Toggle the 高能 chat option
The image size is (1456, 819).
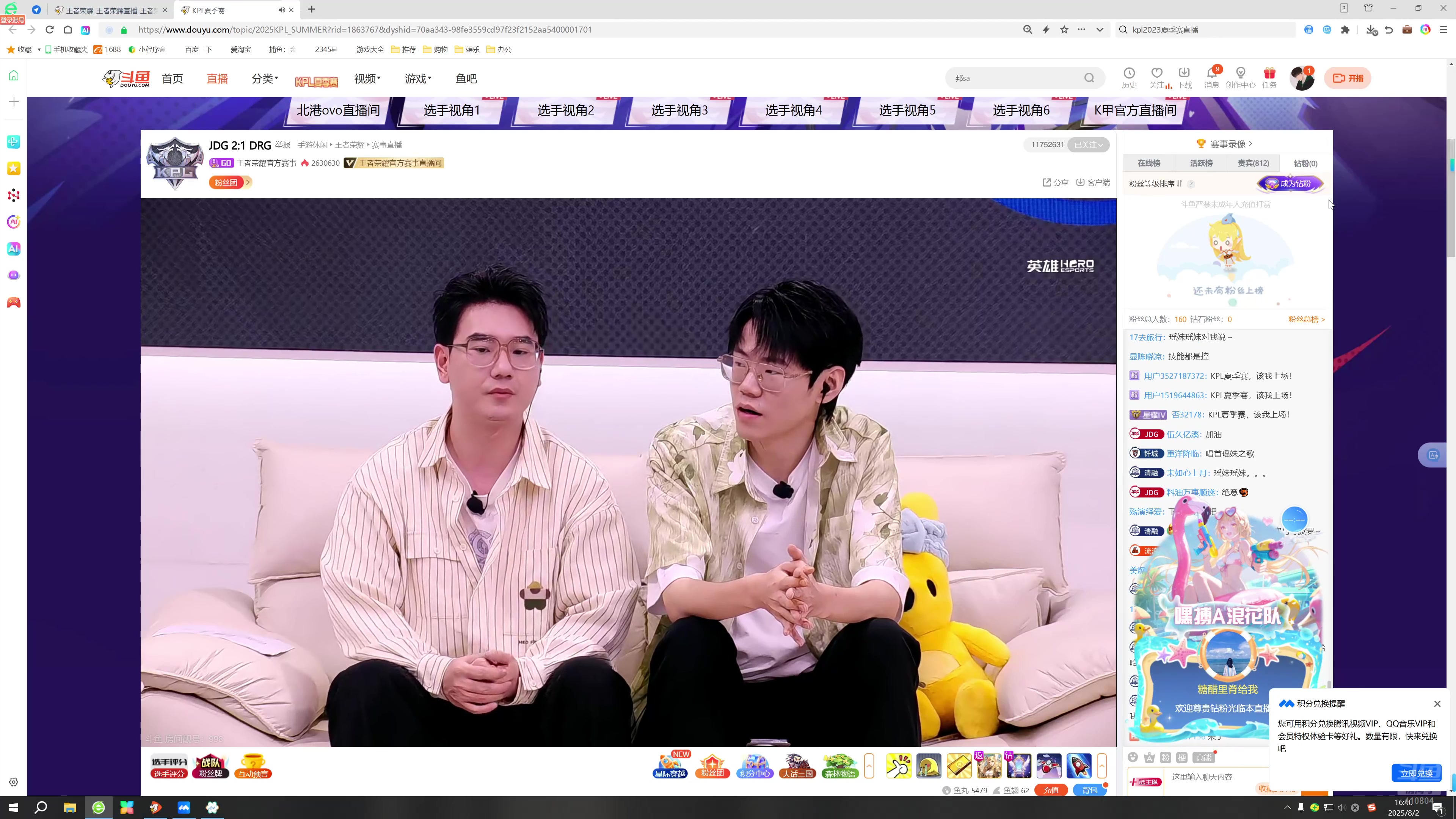tap(1203, 758)
